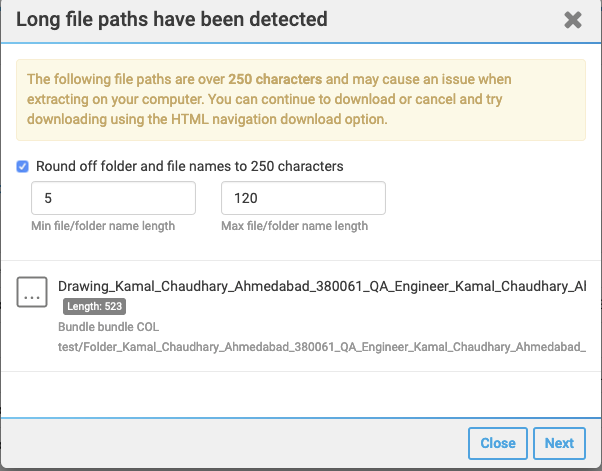Click the empty footer area left of Close

(230, 443)
